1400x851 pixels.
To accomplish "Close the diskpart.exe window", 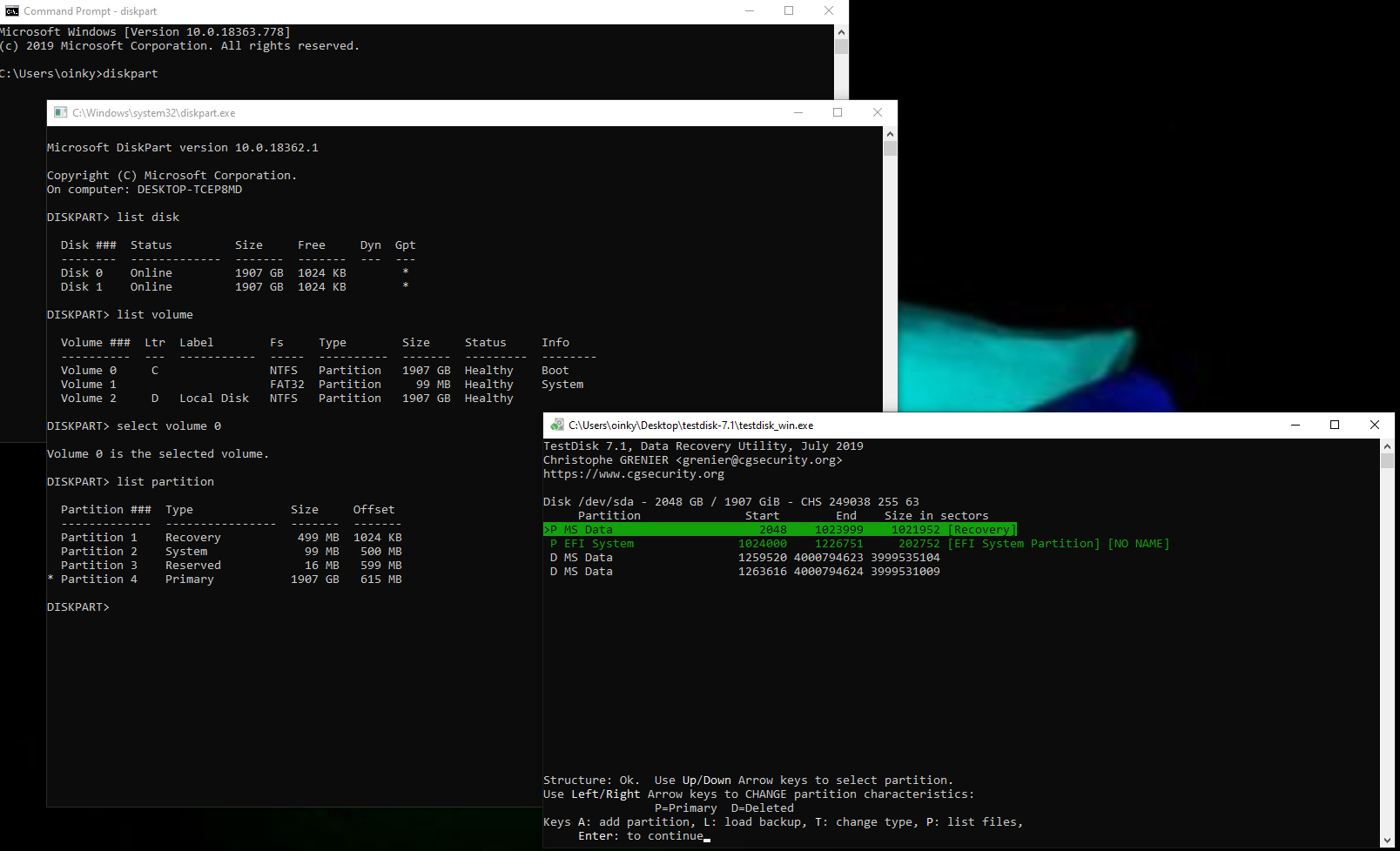I will tap(878, 113).
